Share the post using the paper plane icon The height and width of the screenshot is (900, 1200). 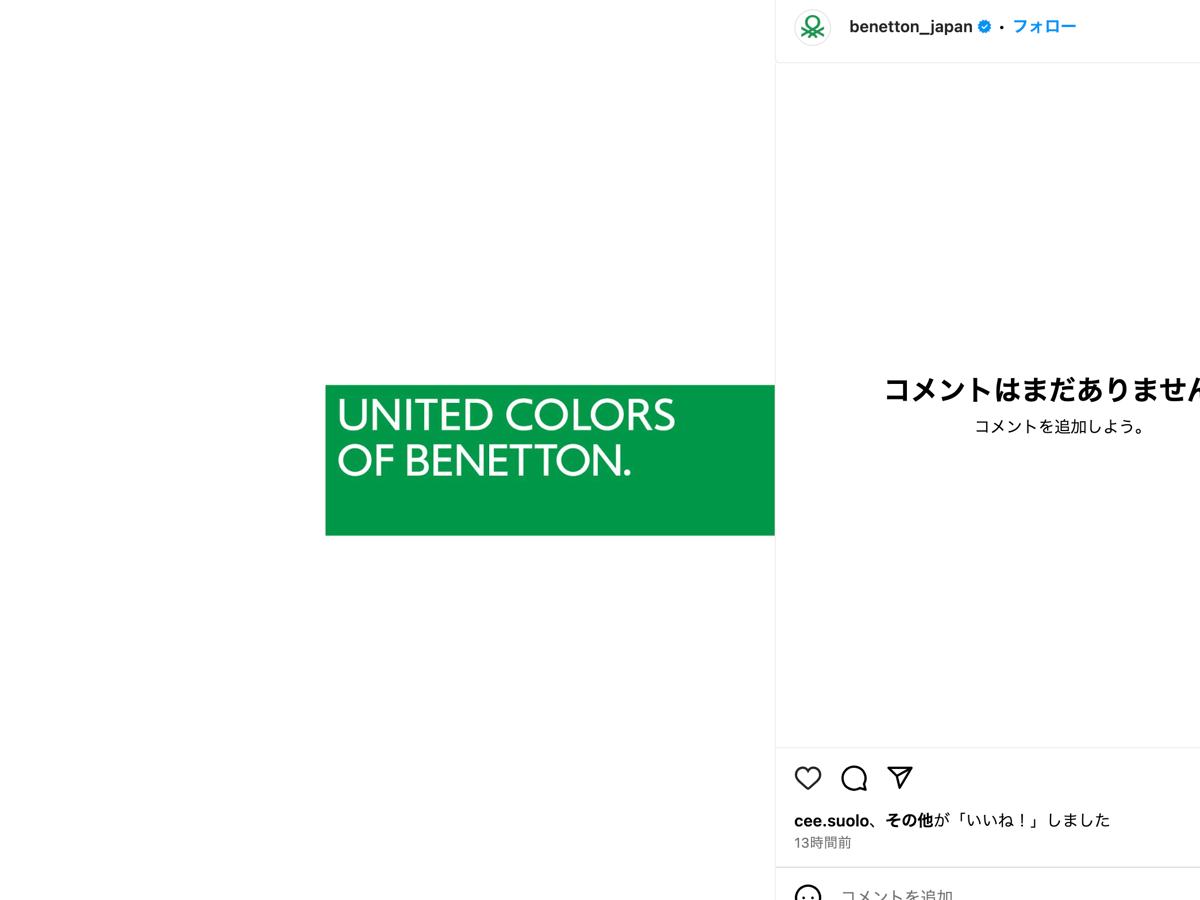pos(899,777)
